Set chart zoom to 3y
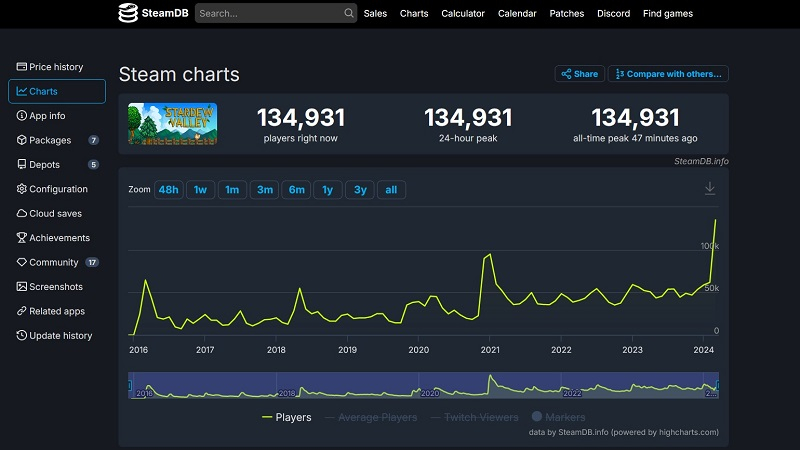This screenshot has height=450, width=800. click(x=360, y=190)
